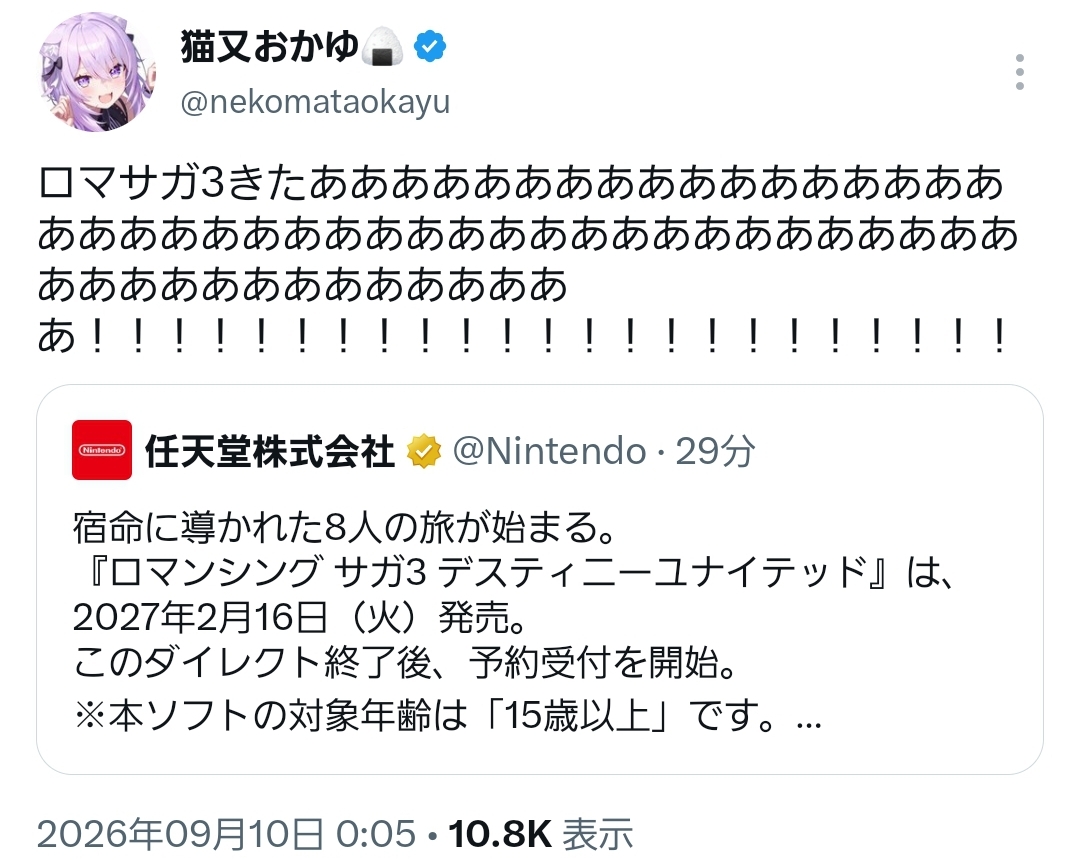
Task: Click the 宿命に導かれた8人の旅 line in the quote
Action: tap(344, 527)
